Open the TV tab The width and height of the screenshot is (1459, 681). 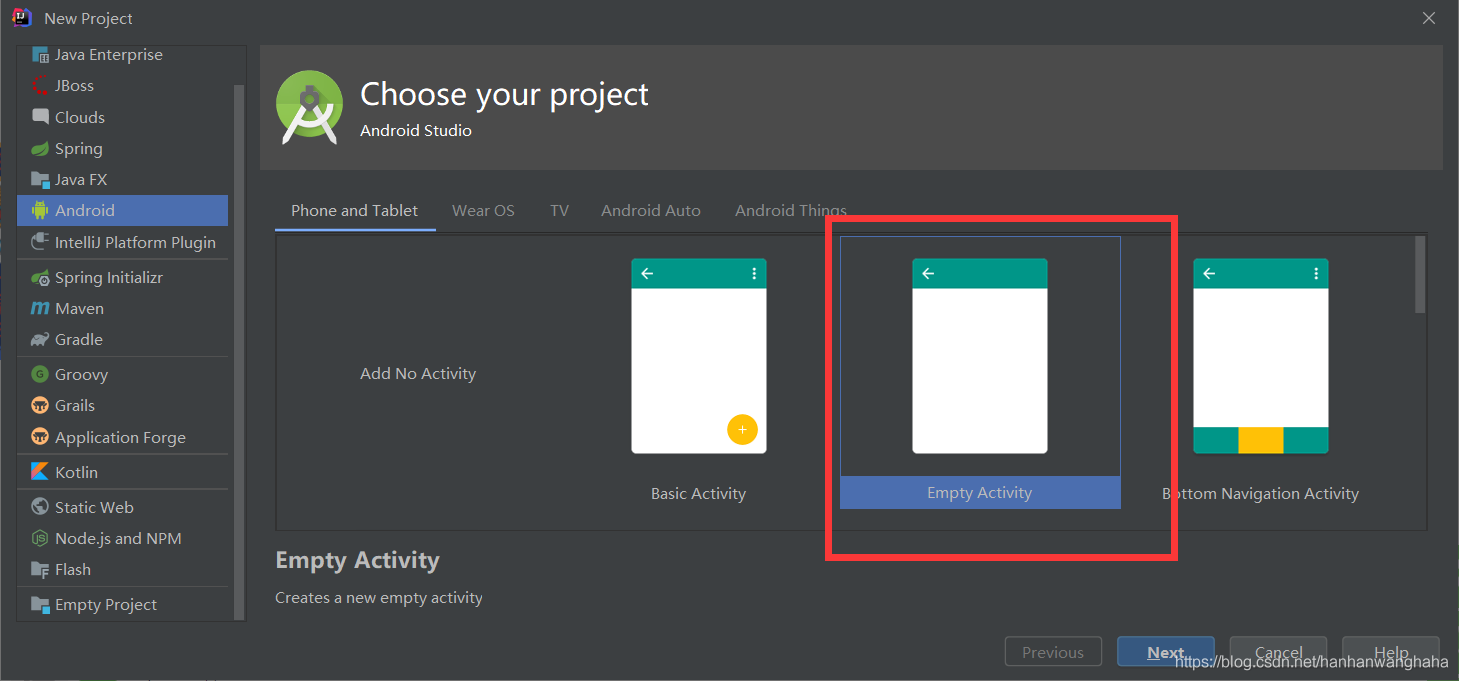(559, 211)
